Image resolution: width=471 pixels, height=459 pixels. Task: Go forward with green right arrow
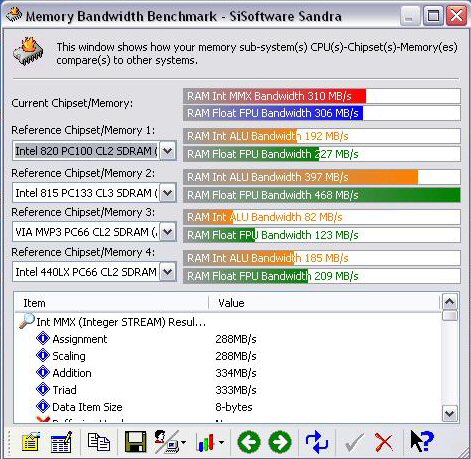coord(280,442)
